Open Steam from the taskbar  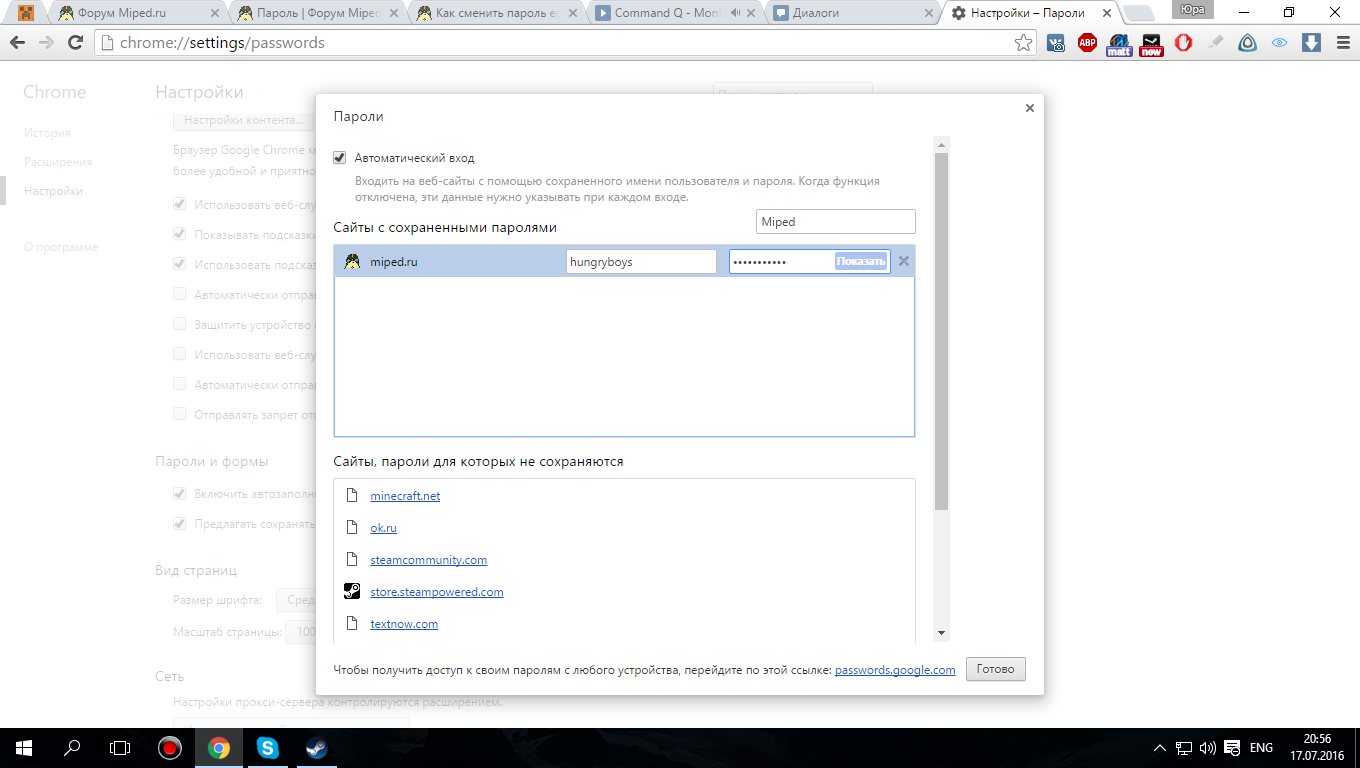click(x=316, y=748)
